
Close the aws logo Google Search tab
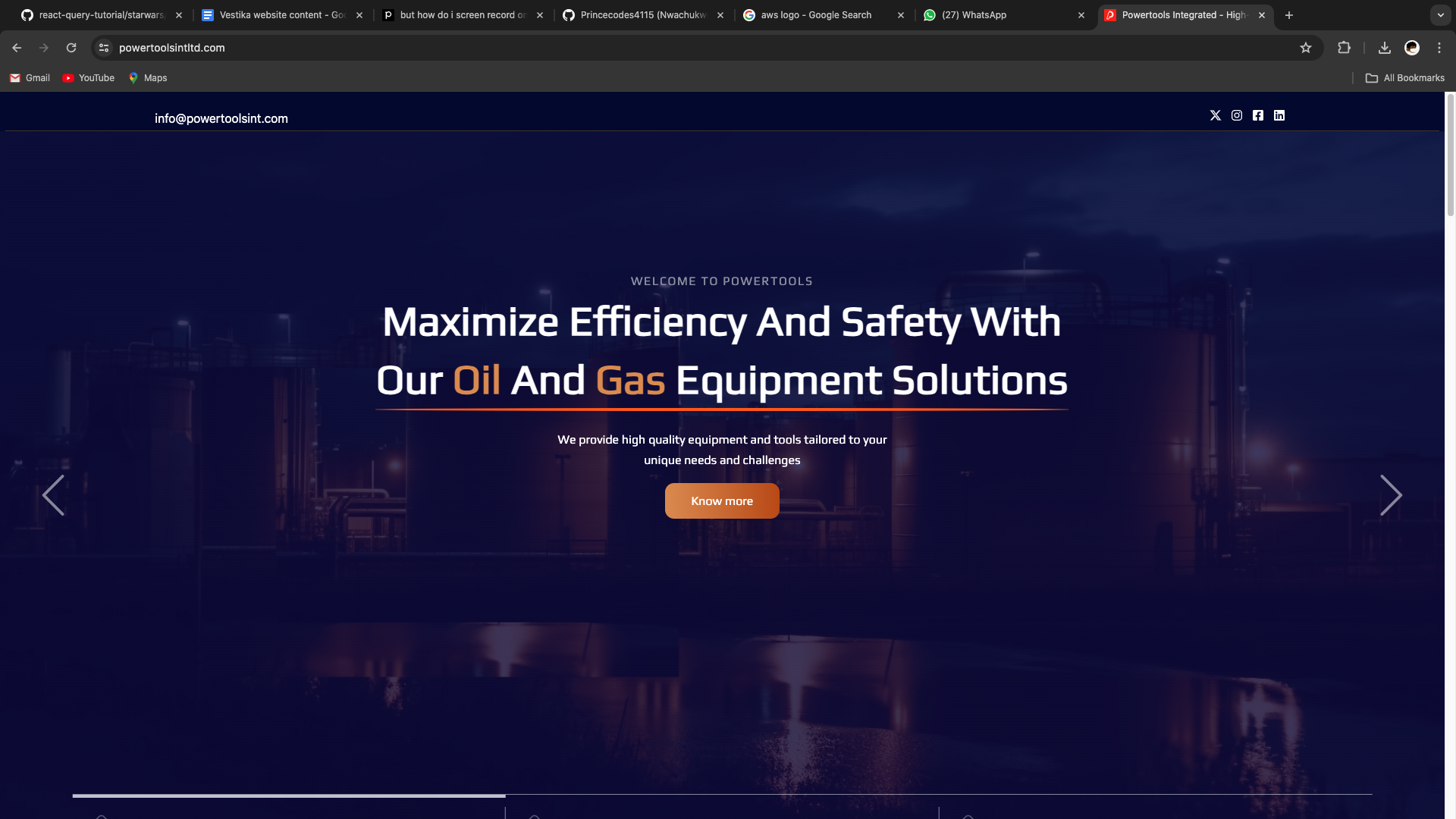901,15
